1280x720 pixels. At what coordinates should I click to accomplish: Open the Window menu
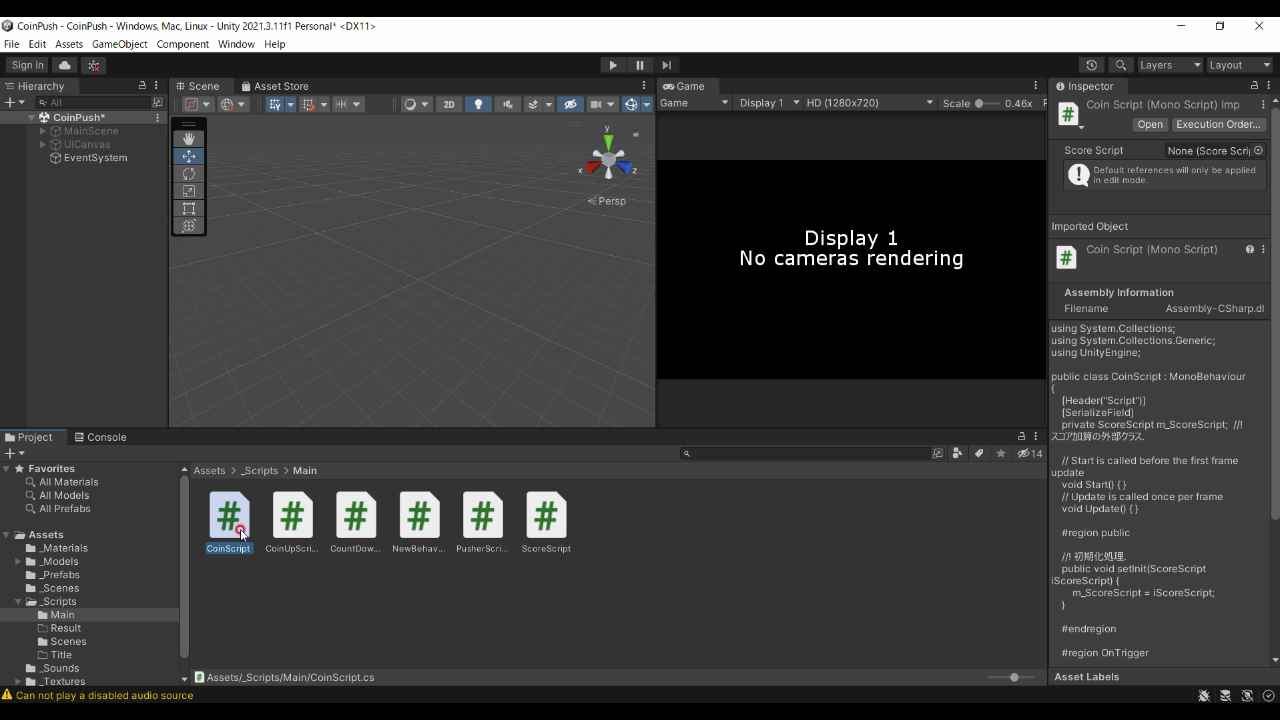[x=236, y=44]
